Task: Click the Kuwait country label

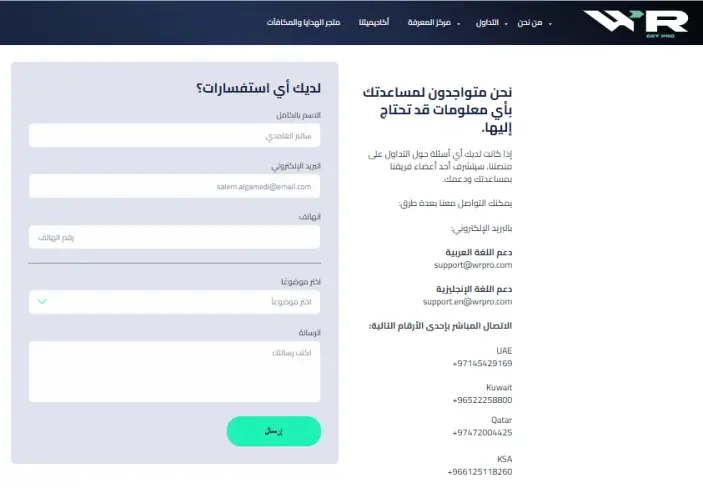Action: pyautogui.click(x=499, y=388)
